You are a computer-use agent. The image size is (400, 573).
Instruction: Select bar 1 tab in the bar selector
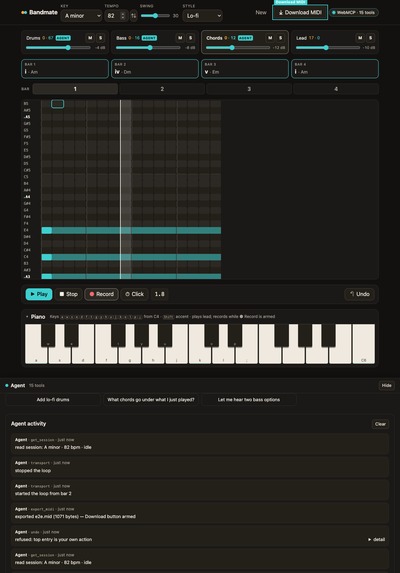pyautogui.click(x=75, y=89)
